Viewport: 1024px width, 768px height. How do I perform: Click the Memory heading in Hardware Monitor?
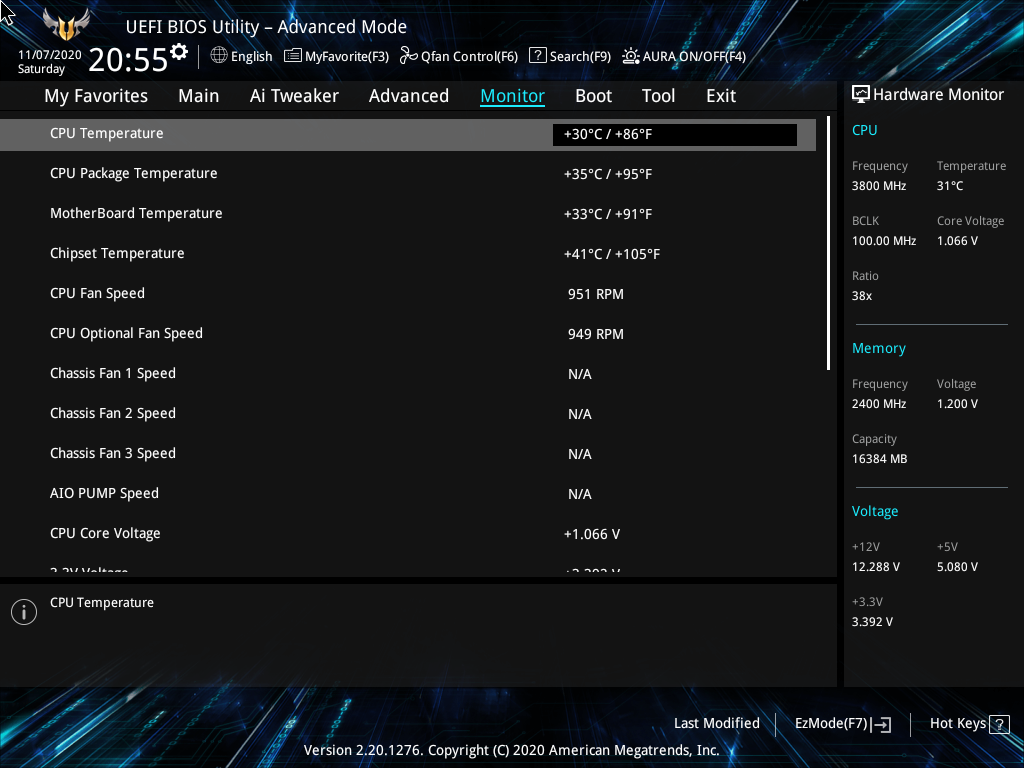[878, 348]
